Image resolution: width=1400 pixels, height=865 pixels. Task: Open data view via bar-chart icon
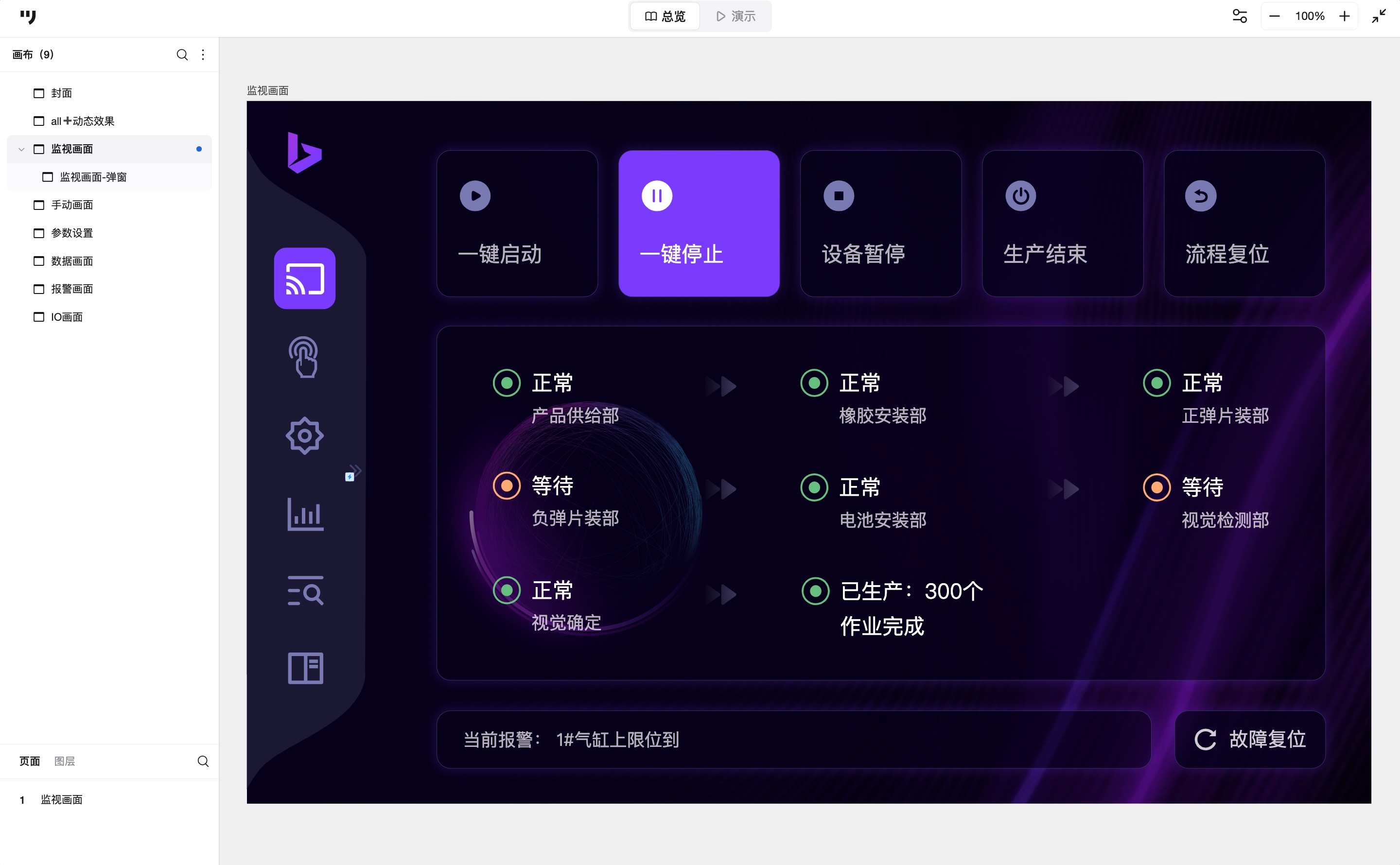305,514
